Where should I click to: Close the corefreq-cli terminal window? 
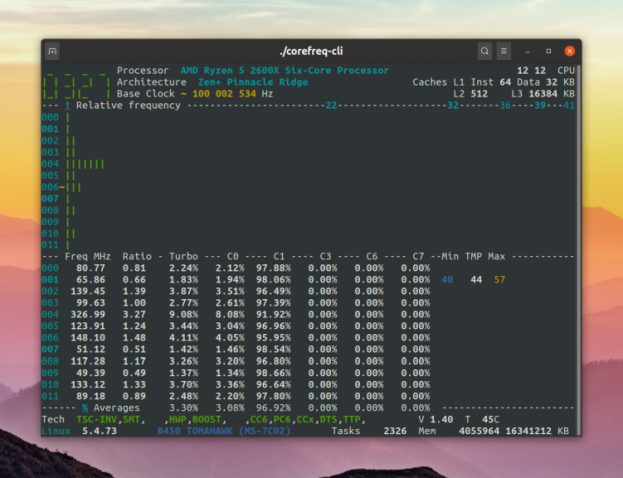tap(570, 50)
